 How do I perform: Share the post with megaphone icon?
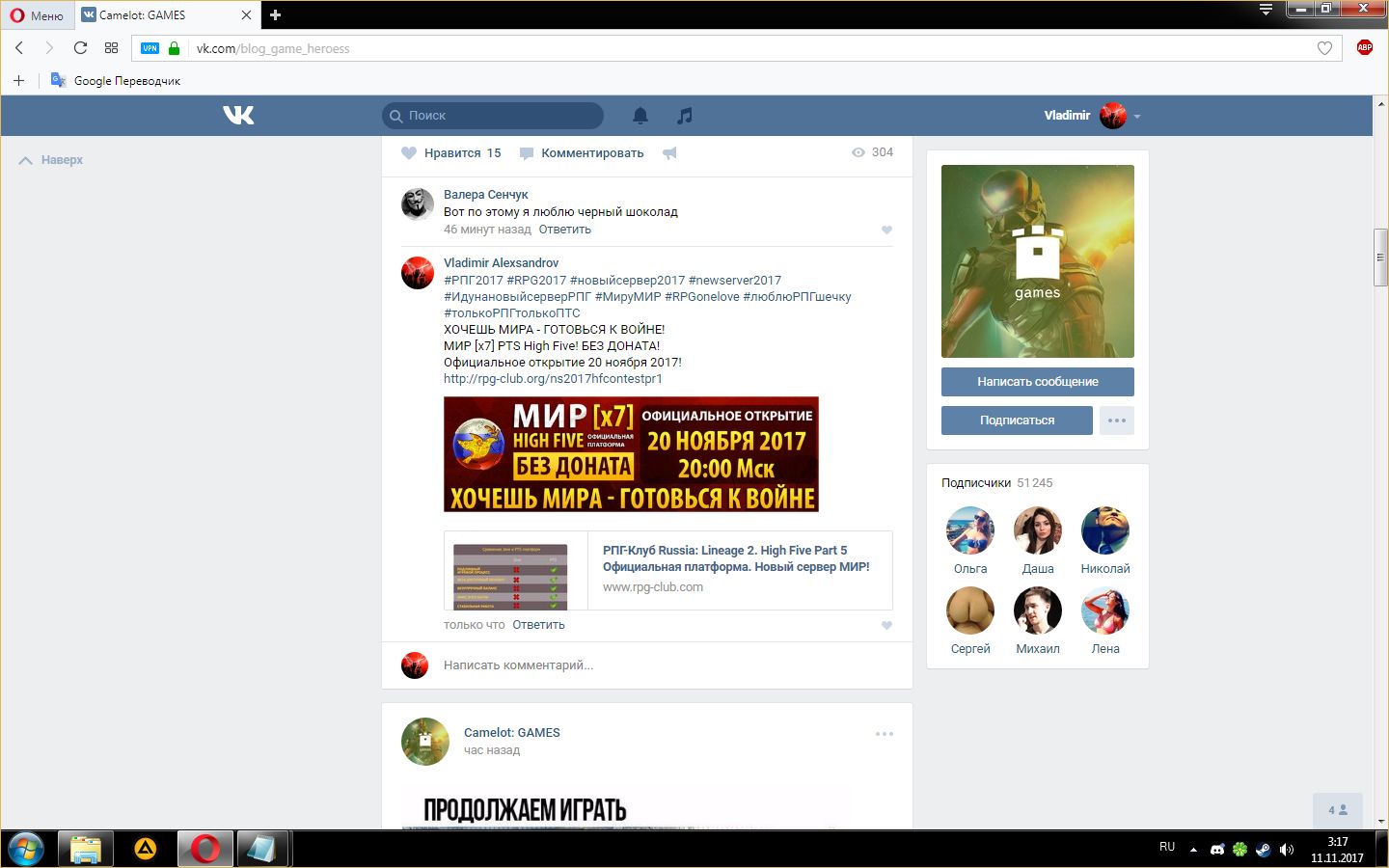(x=669, y=153)
